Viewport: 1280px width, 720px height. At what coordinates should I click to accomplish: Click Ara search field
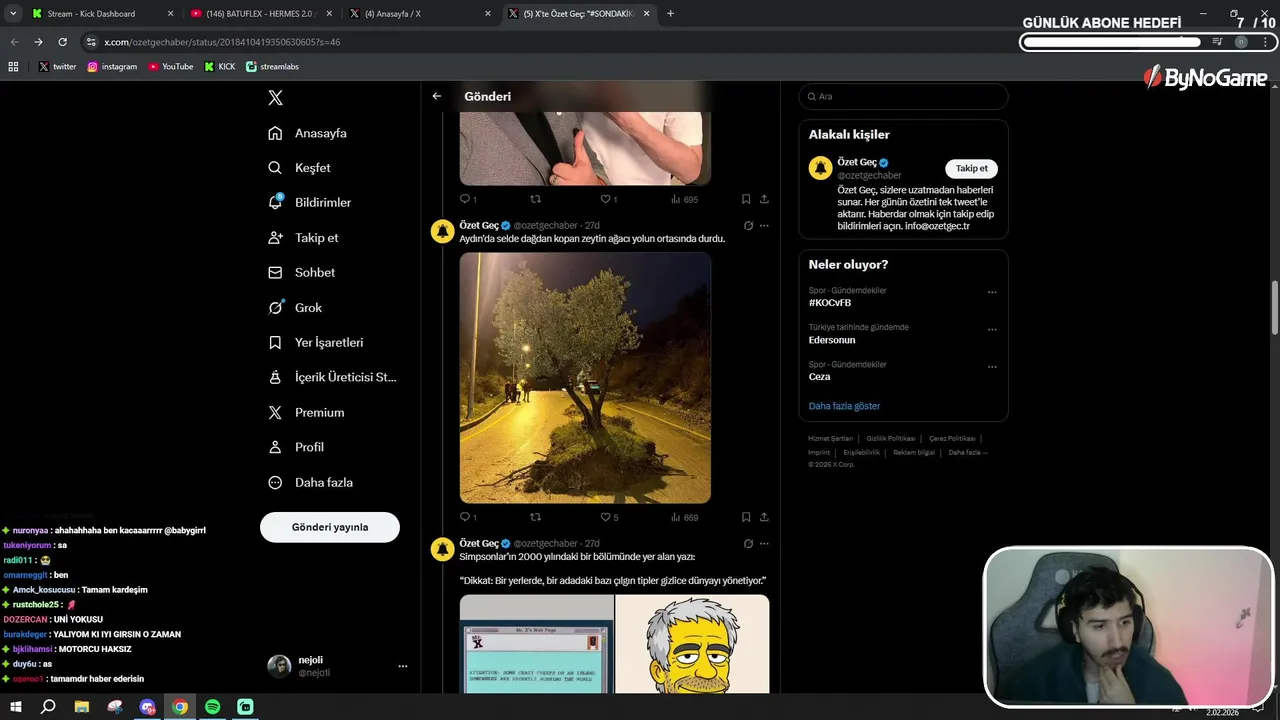[x=903, y=96]
